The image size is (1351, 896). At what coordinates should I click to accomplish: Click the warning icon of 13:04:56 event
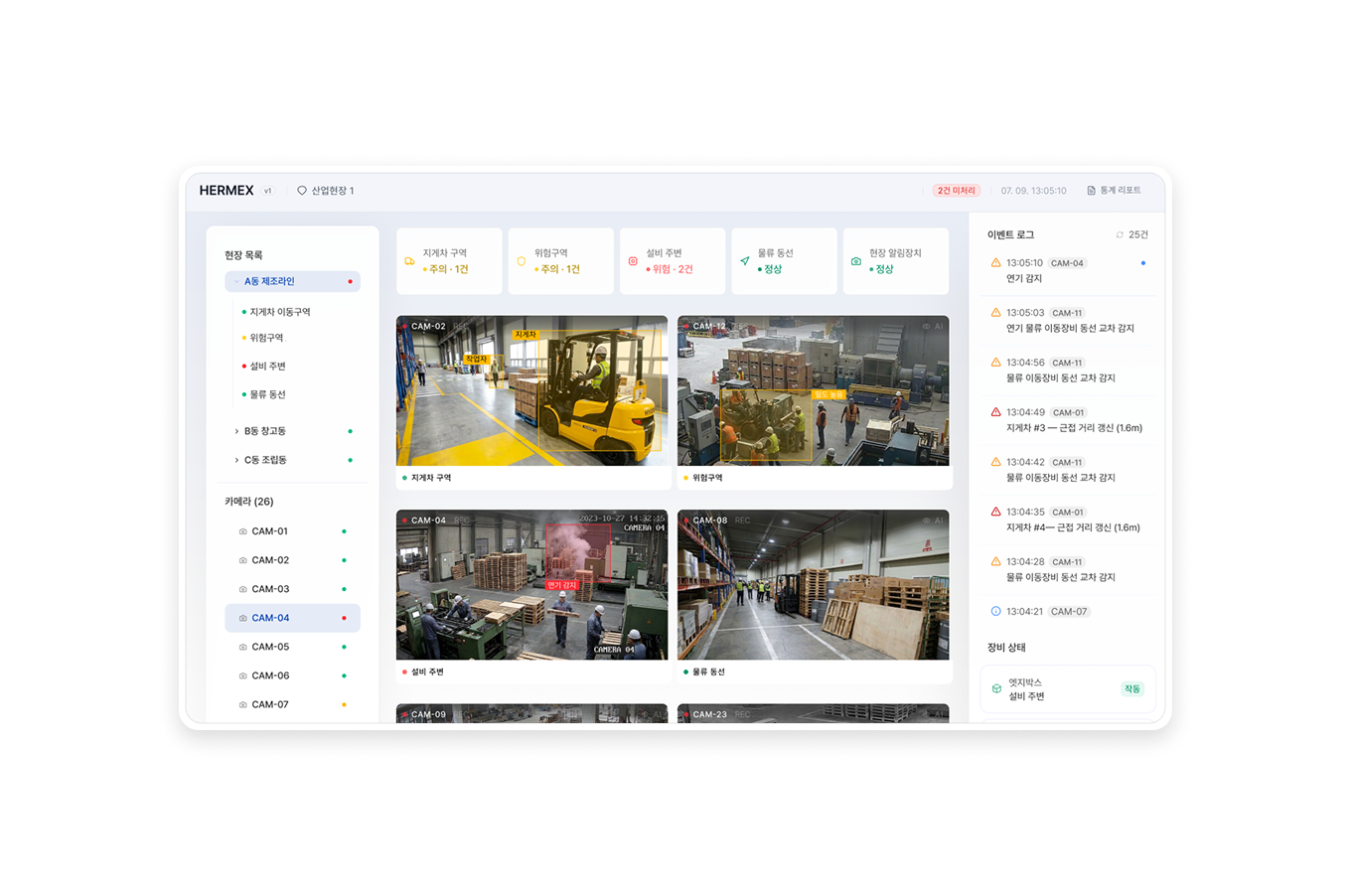pyautogui.click(x=995, y=363)
